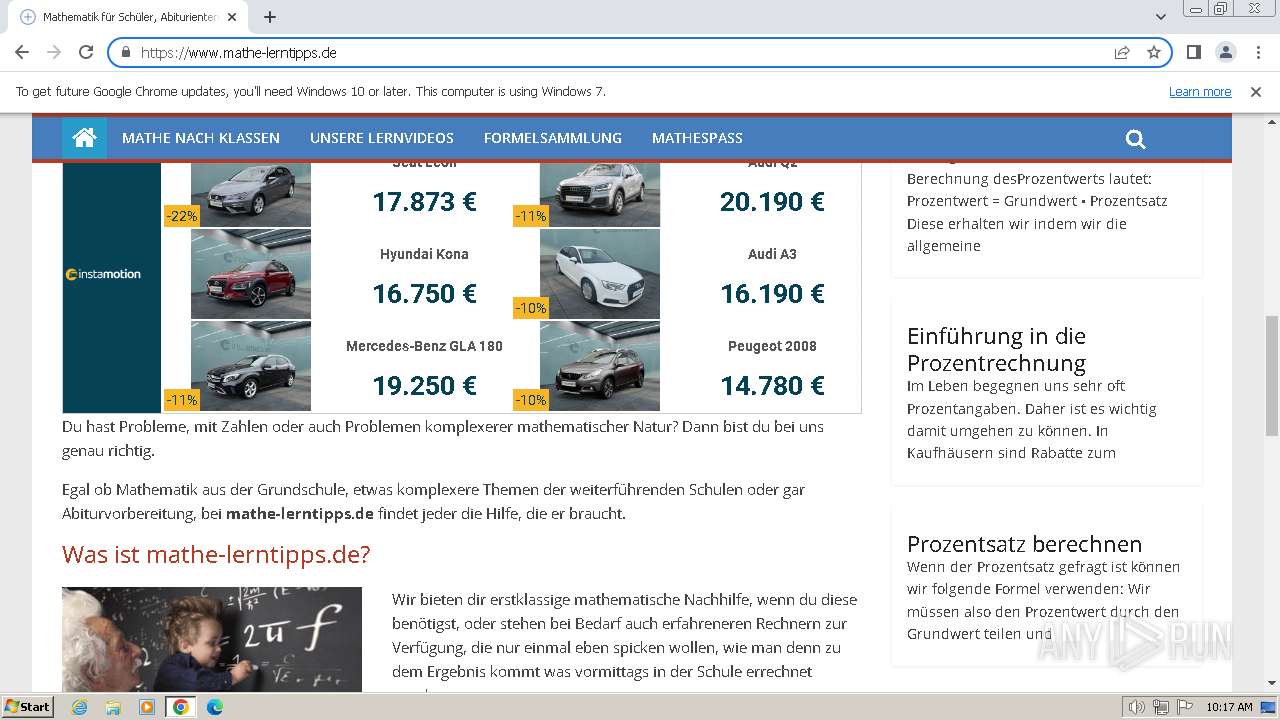This screenshot has width=1280, height=720.
Task: Switch to Chrome taskbar icon
Action: [x=181, y=707]
